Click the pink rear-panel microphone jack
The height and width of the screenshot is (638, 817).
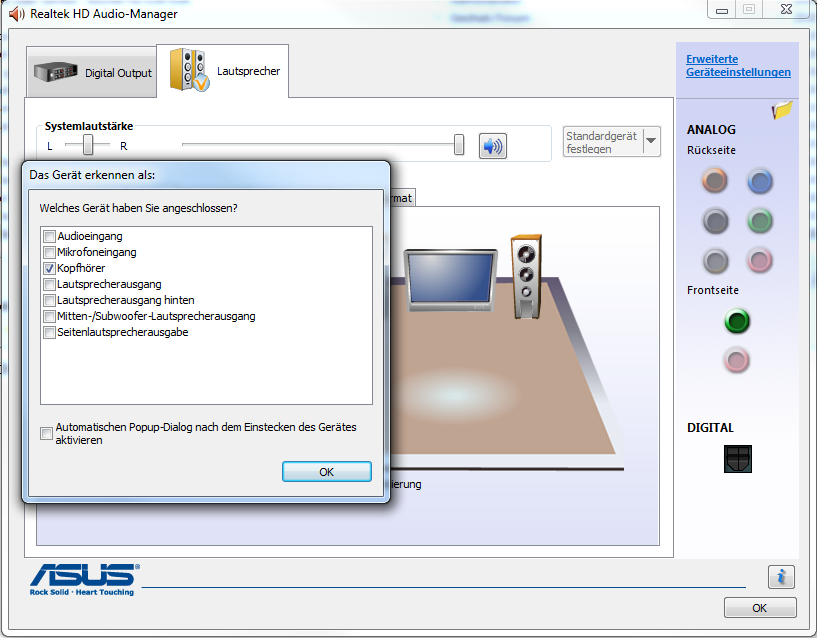point(760,260)
